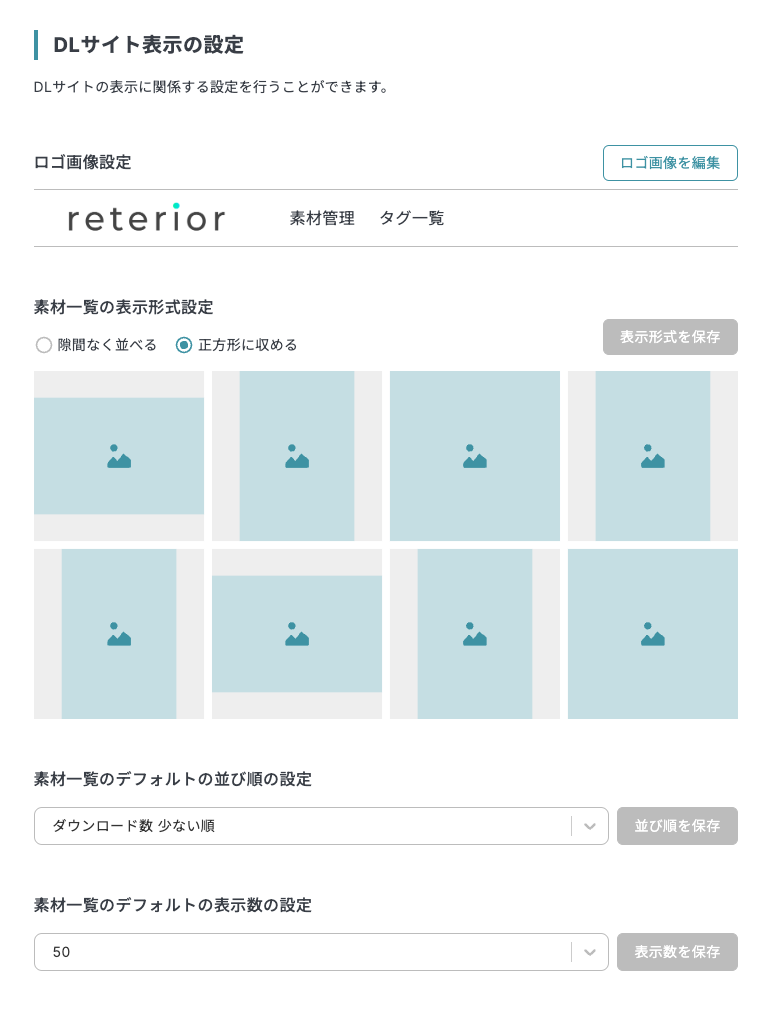Open the 素材管理 menu item

tap(322, 218)
